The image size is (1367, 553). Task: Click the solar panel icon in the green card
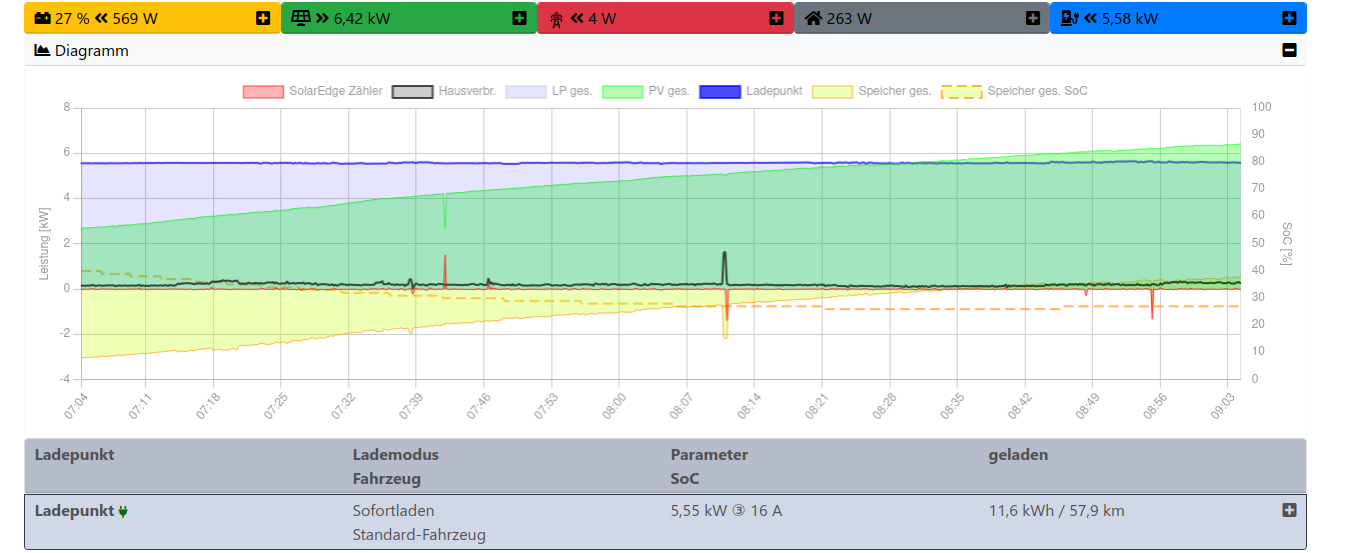(x=300, y=18)
